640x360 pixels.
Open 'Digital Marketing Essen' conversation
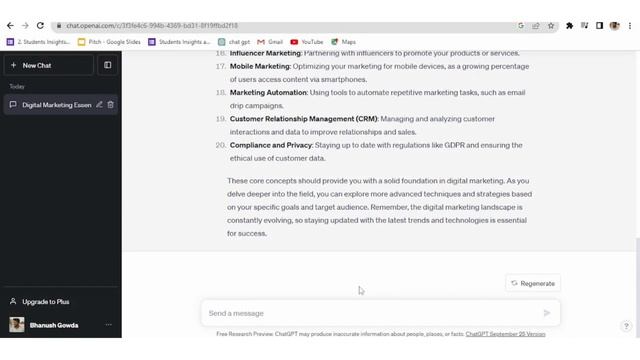(56, 105)
